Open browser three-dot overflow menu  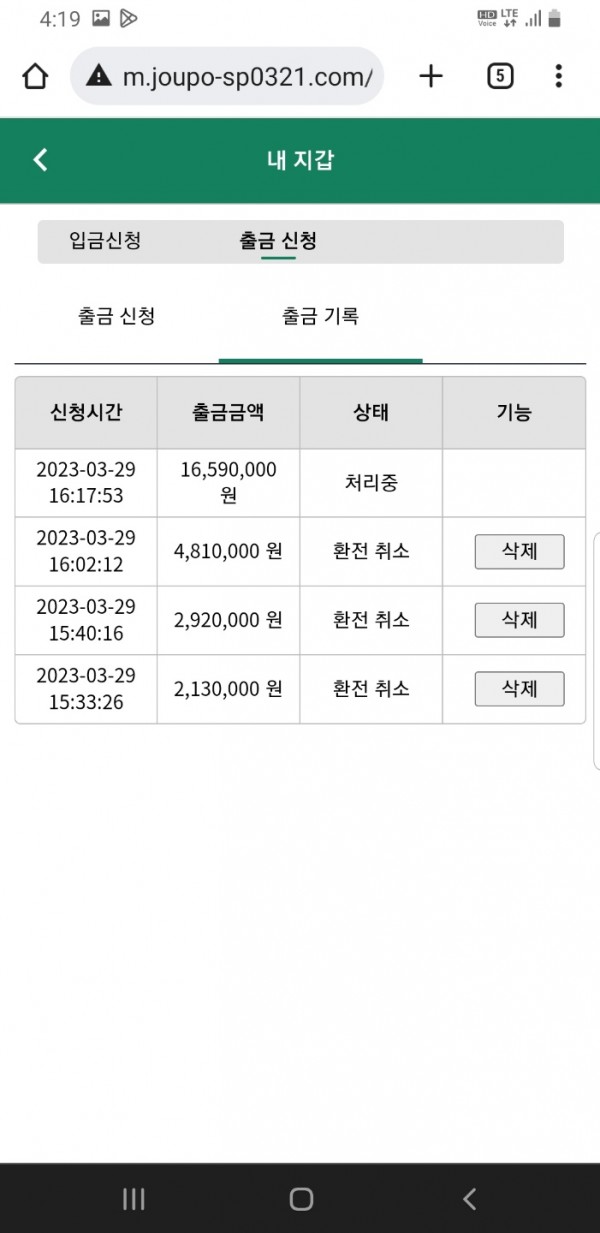(558, 76)
